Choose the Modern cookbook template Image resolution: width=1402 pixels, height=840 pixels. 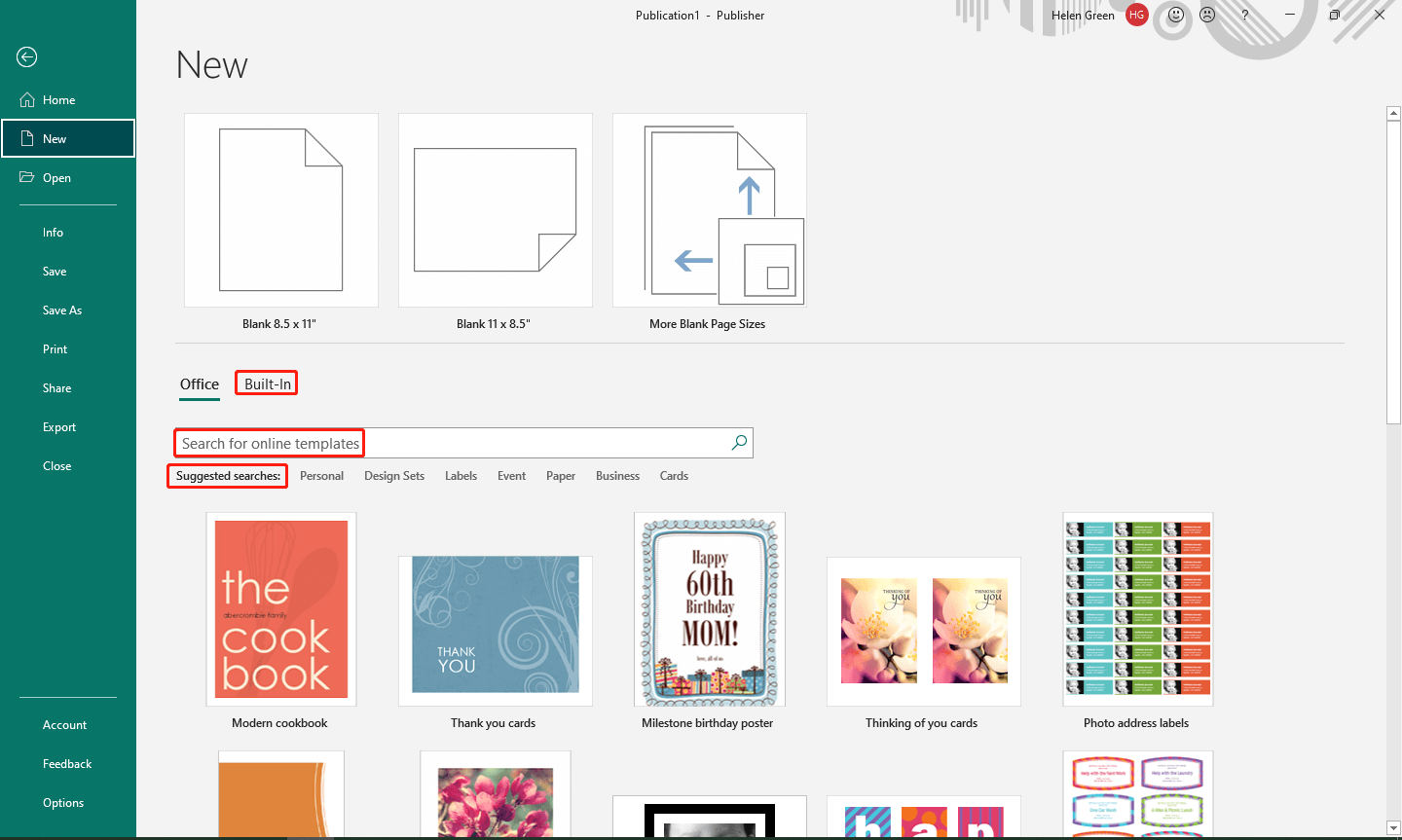pyautogui.click(x=281, y=609)
